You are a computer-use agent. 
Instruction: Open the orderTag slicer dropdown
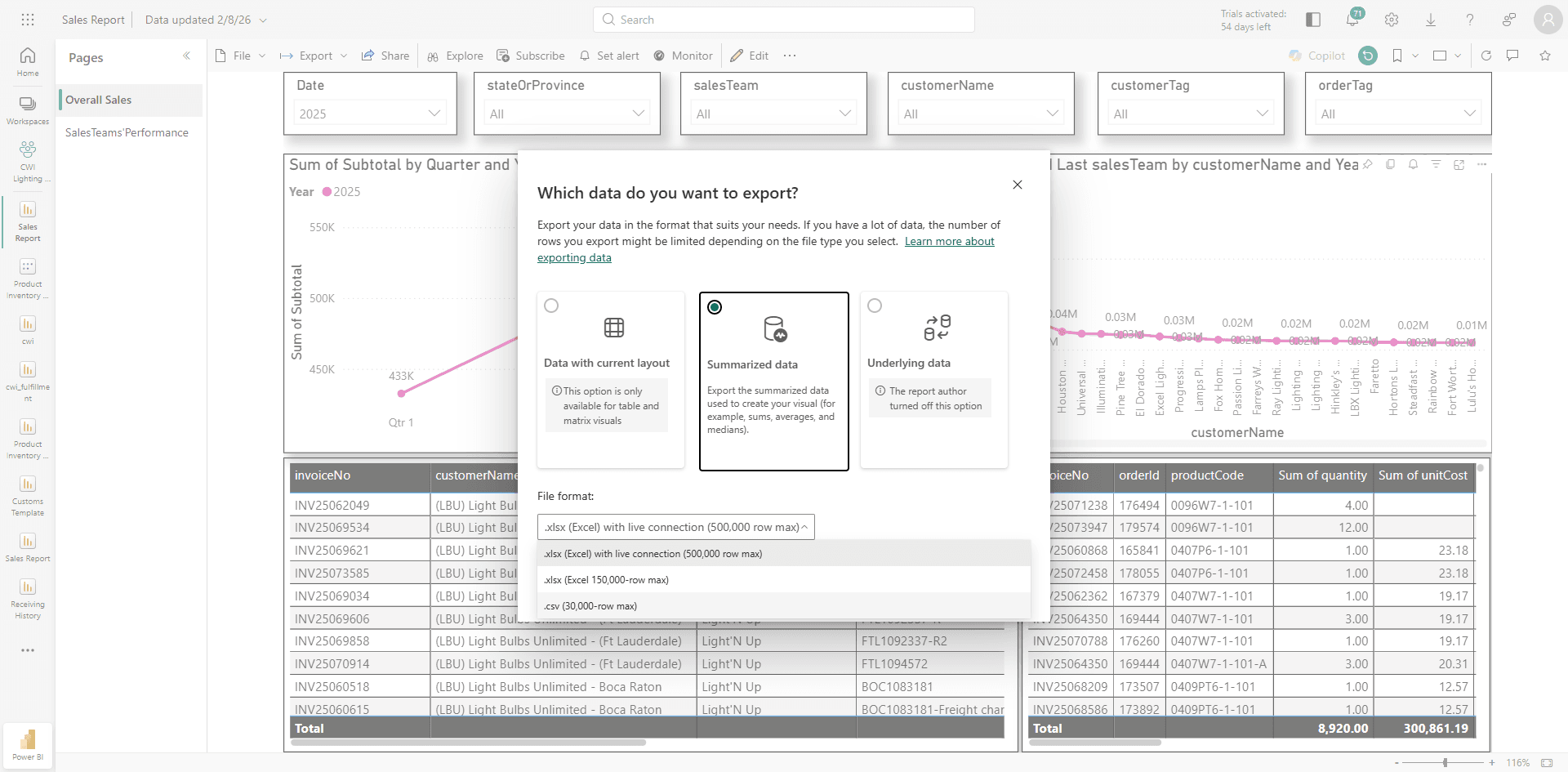1398,114
